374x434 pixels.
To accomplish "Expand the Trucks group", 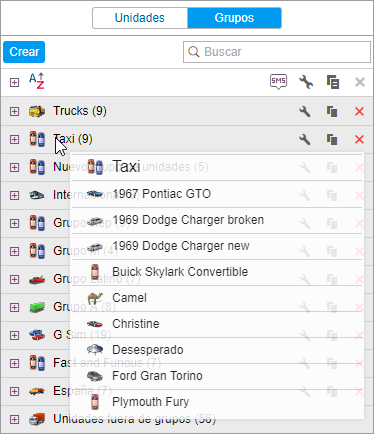I will pyautogui.click(x=14, y=111).
